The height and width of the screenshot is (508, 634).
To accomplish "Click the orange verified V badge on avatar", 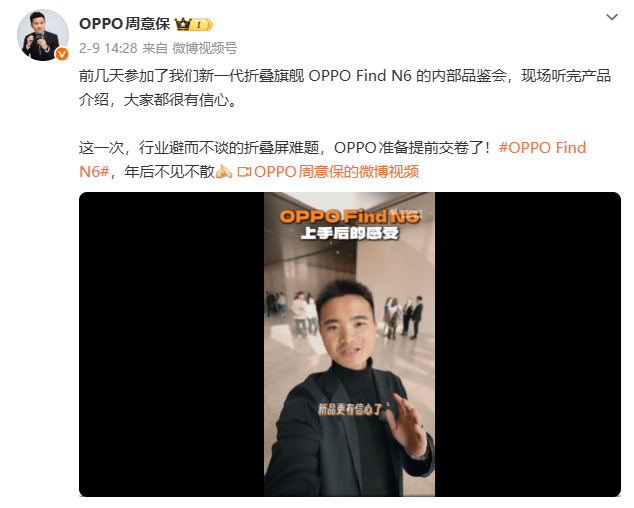I will (x=62, y=54).
